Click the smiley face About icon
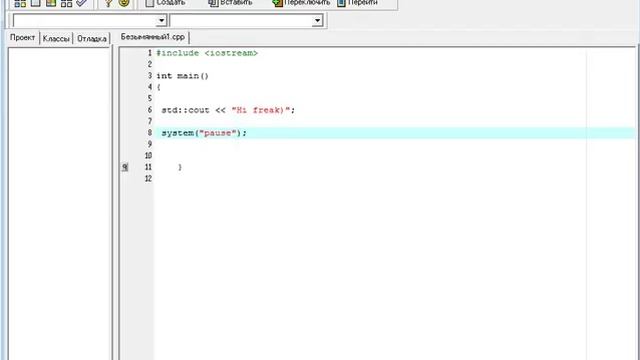This screenshot has height=360, width=640. (x=124, y=3)
